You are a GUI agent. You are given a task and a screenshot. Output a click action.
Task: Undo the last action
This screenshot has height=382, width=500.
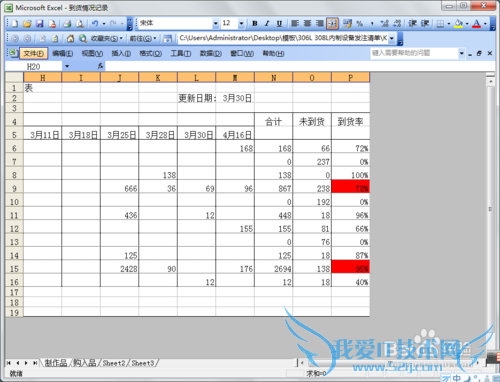pyautogui.click(x=95, y=24)
